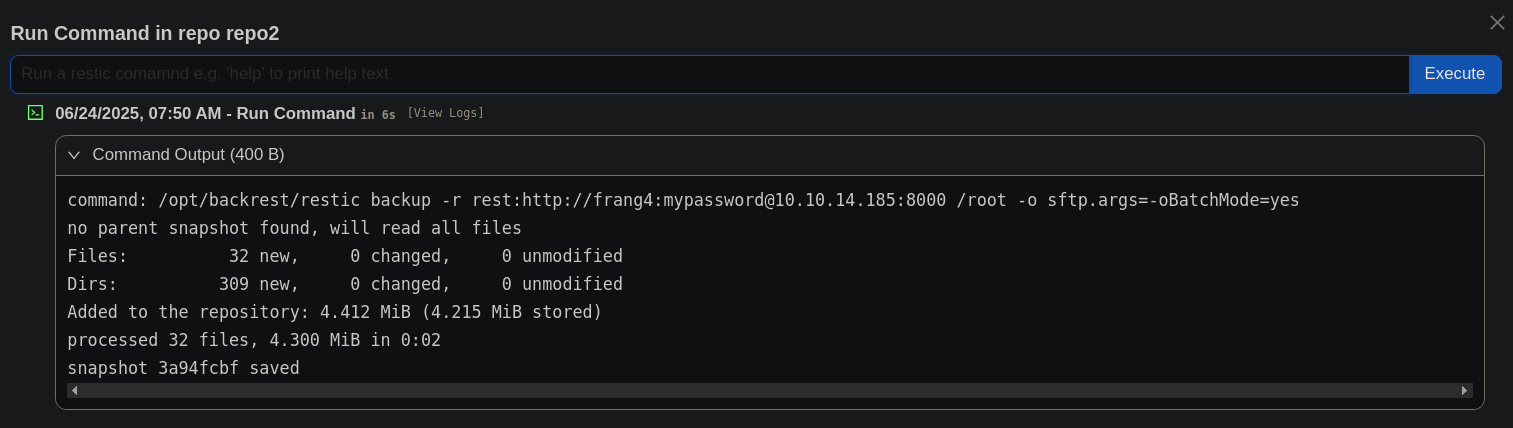Image resolution: width=1513 pixels, height=428 pixels.
Task: Focus the restic command input field
Action: (709, 74)
